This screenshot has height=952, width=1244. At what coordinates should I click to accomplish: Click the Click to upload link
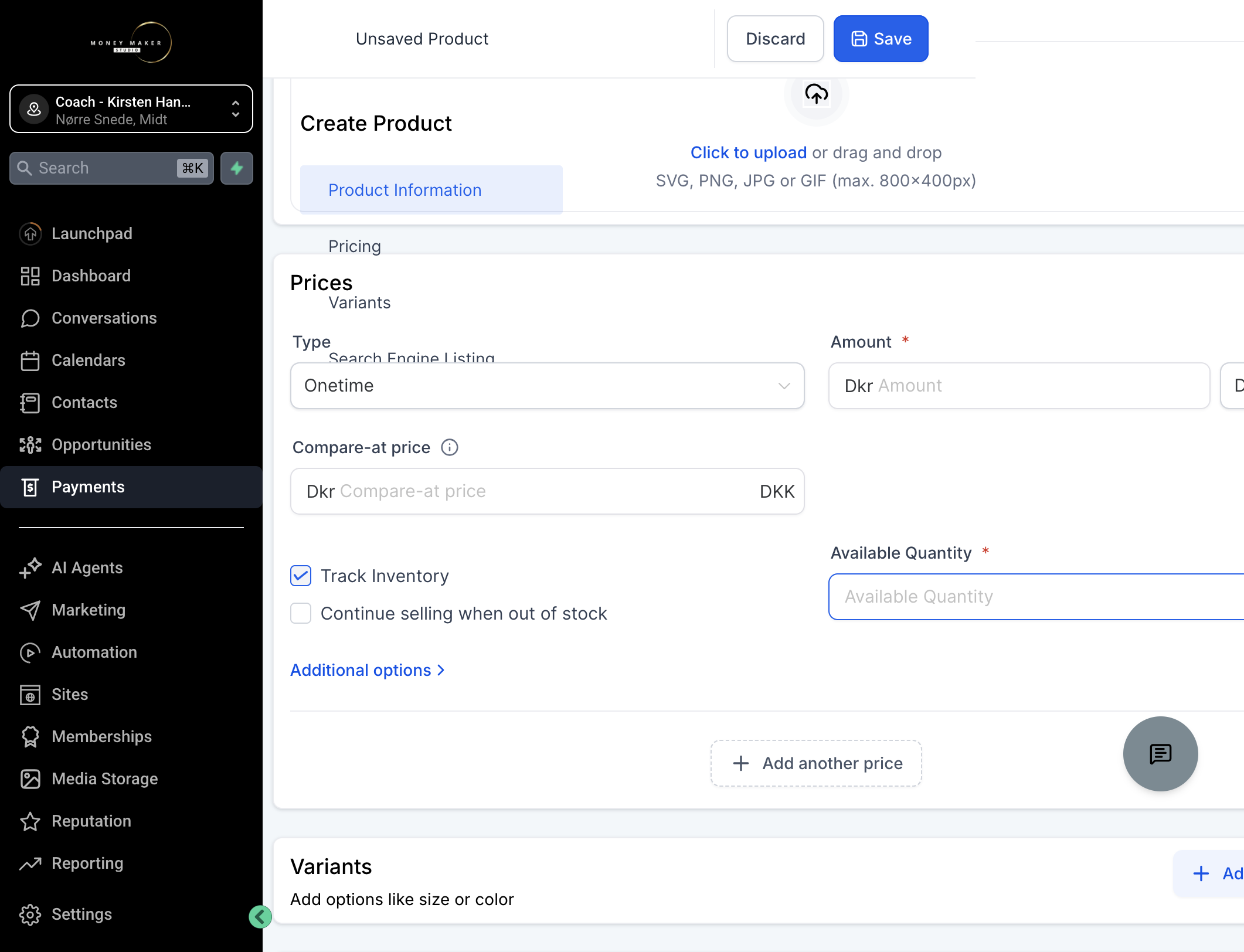click(x=748, y=152)
